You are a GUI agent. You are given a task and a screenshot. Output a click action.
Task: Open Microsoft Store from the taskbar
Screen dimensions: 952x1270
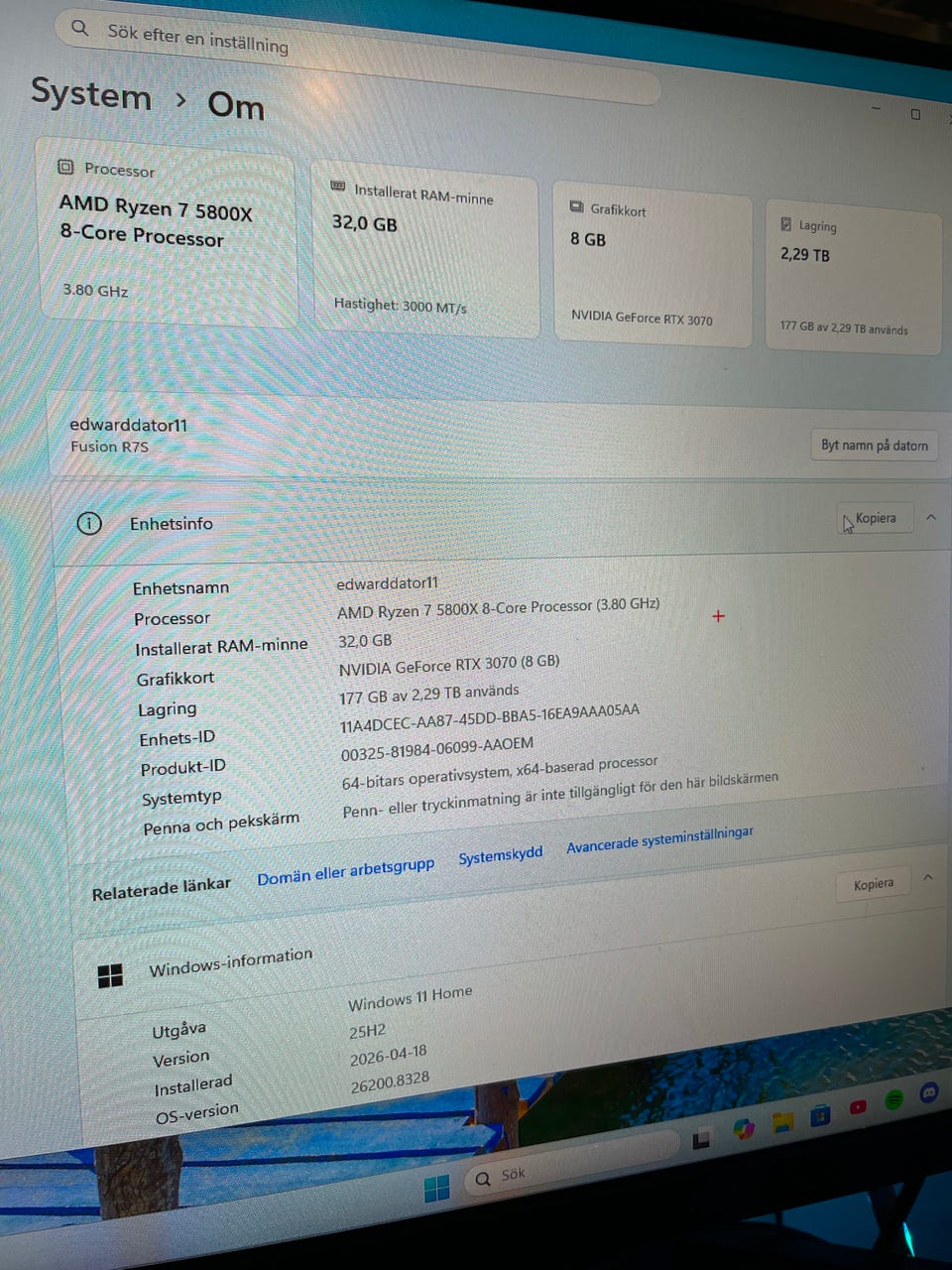(x=820, y=1115)
